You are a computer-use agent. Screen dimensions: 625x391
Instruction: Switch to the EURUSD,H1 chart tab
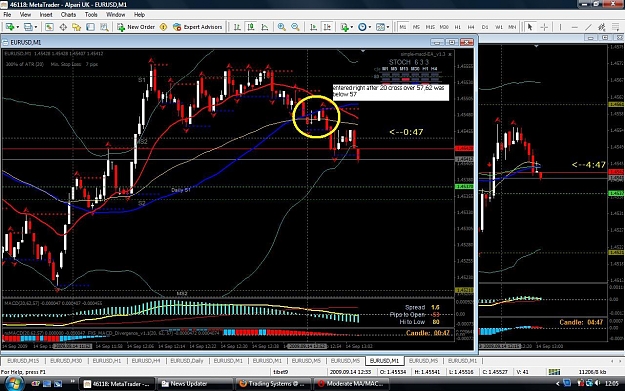[x=106, y=361]
